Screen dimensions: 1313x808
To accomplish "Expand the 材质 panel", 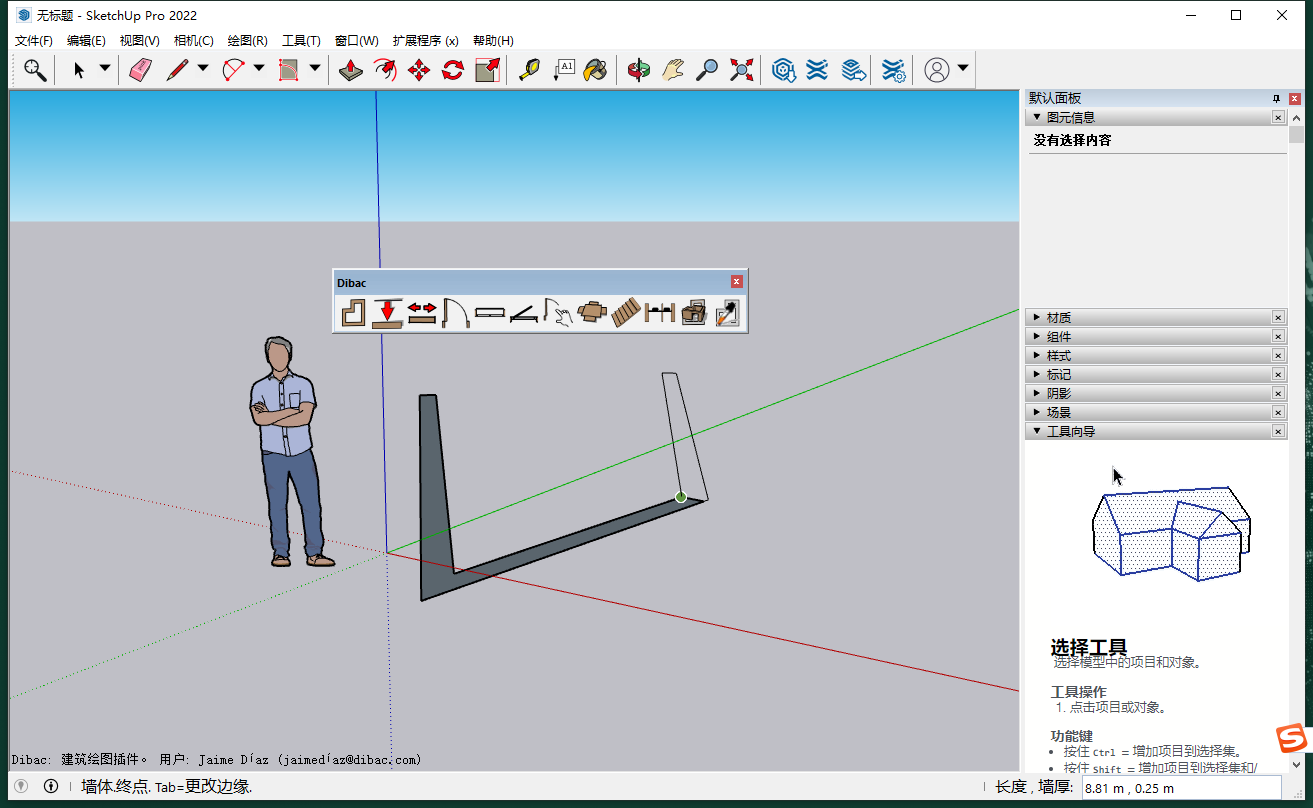I will tap(1037, 317).
